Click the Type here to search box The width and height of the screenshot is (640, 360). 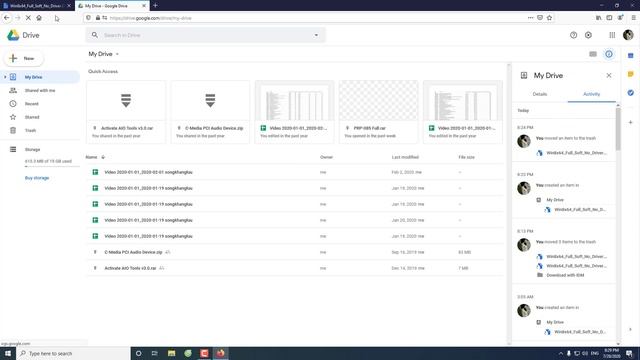click(x=73, y=353)
